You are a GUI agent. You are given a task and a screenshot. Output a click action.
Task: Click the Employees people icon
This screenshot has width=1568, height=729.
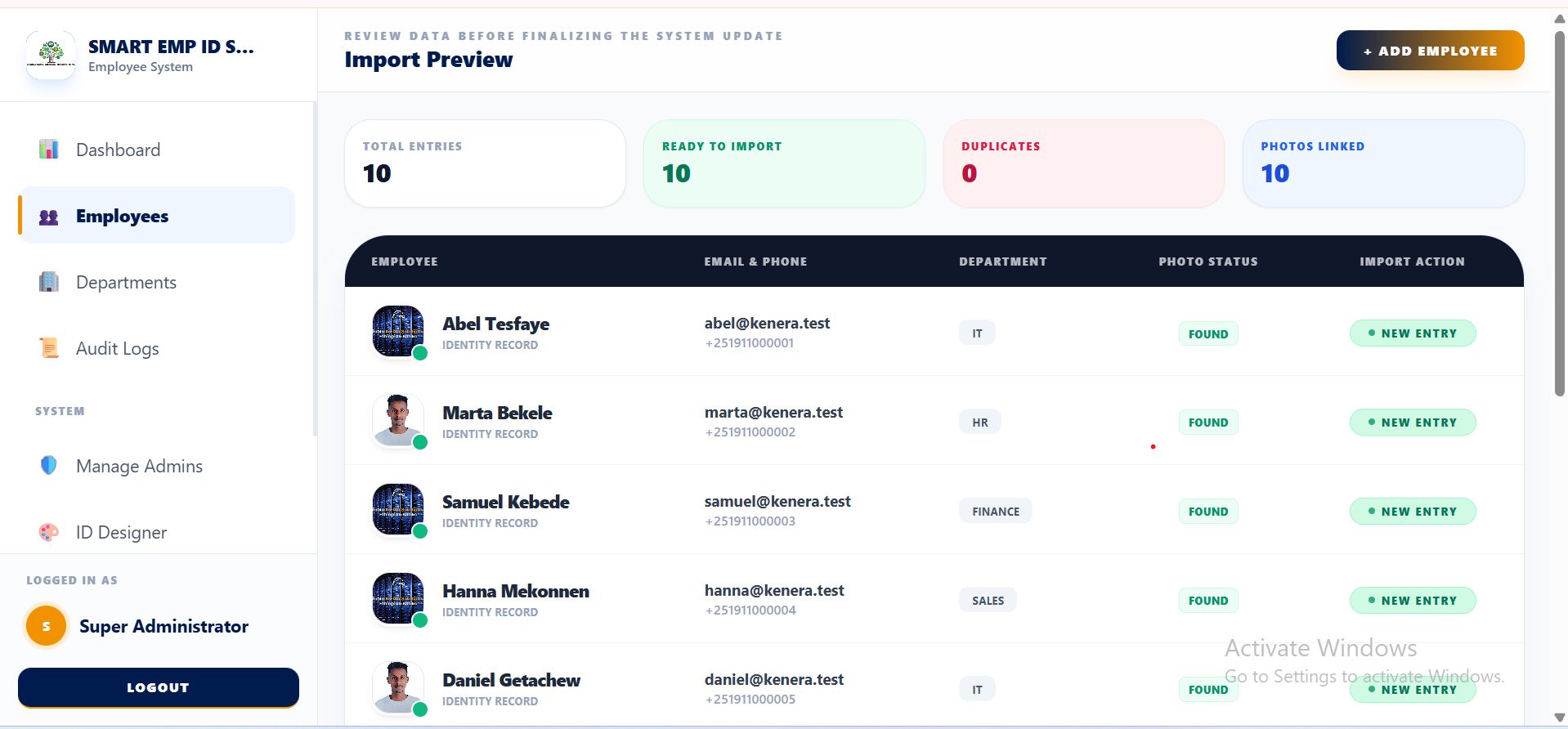(49, 217)
